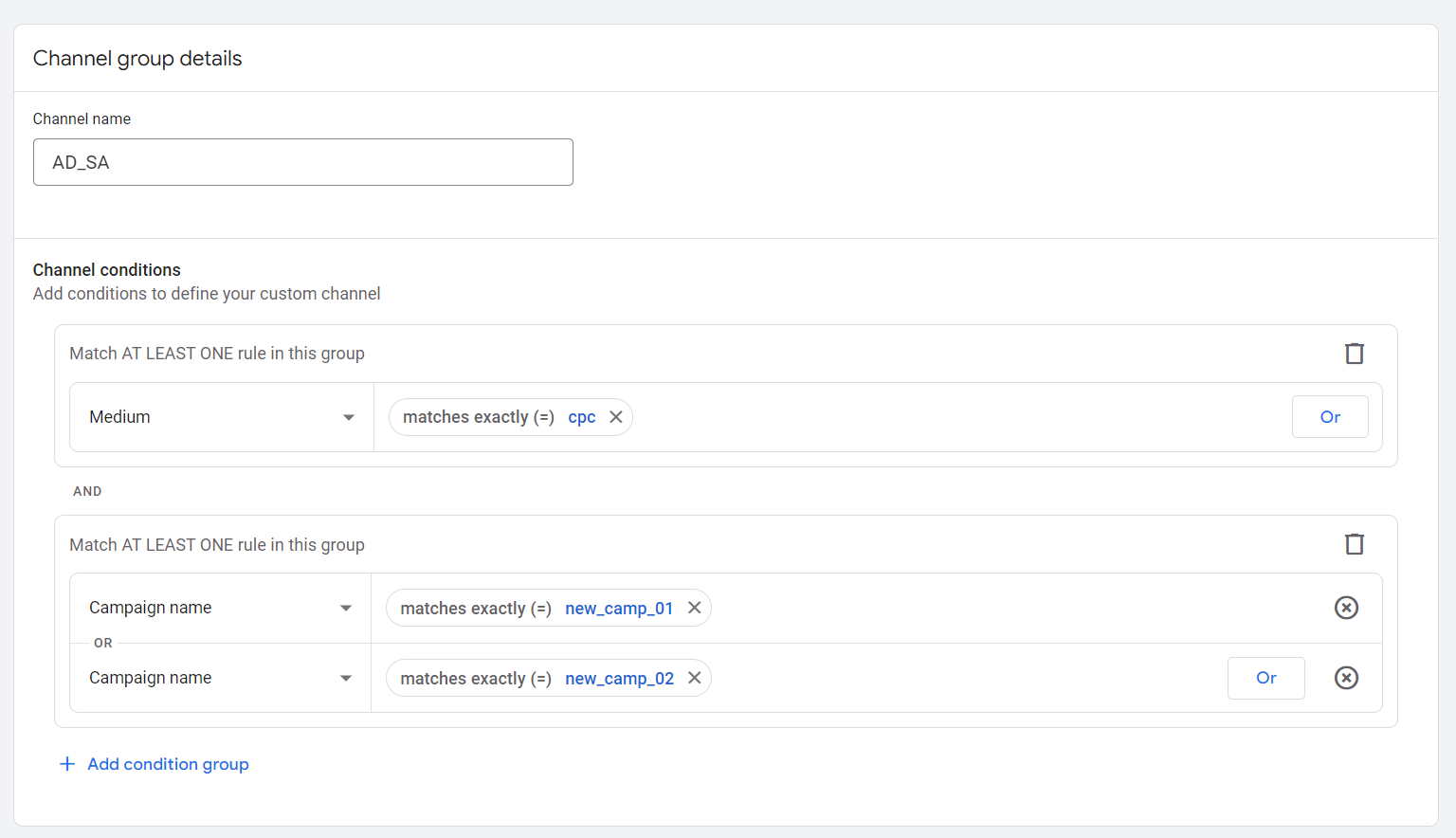Edit the matches exactly new_camp_01 condition

click(x=476, y=608)
